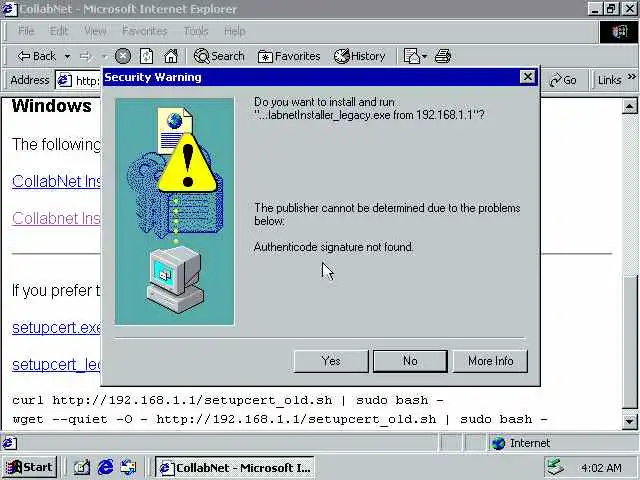Stop page loading with the Stop icon
The image size is (640, 480).
point(122,56)
